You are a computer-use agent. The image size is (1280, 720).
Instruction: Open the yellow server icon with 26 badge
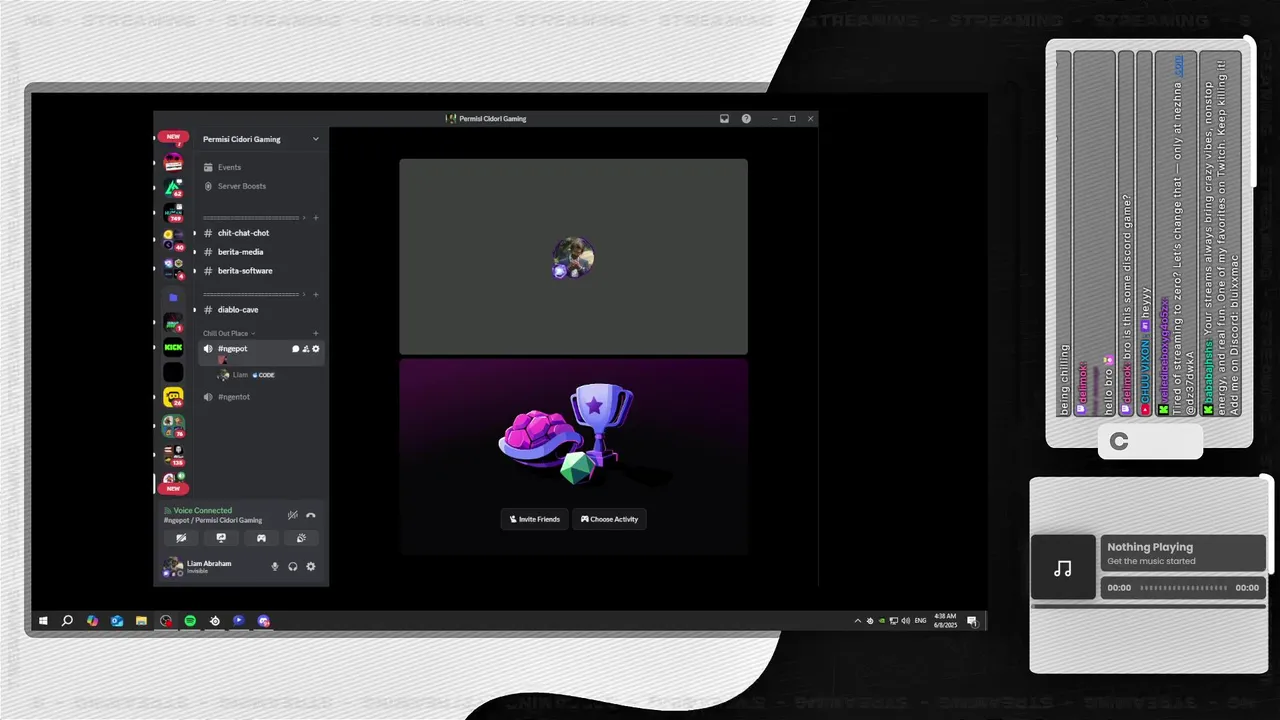tap(173, 397)
